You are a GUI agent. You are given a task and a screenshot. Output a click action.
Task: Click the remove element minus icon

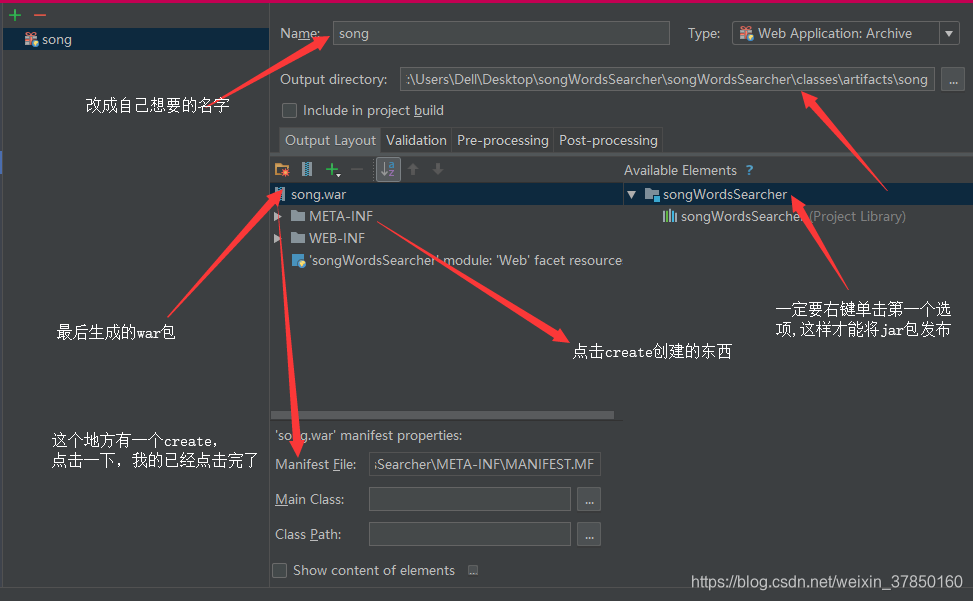[x=357, y=169]
